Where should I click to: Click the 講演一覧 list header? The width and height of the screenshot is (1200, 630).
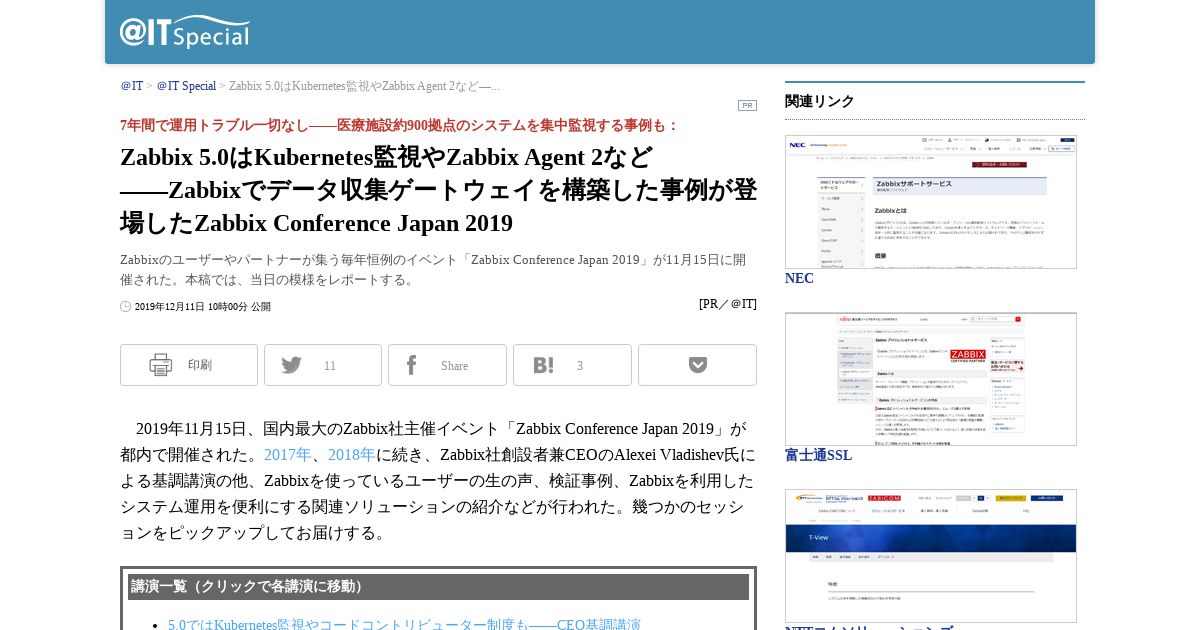(438, 587)
